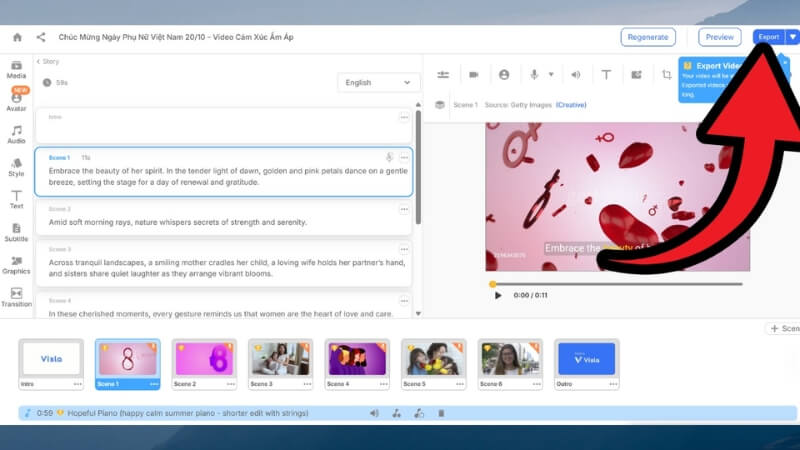Screen dimensions: 800x450
Task: Select the Audio sidebar icon
Action: click(x=16, y=134)
